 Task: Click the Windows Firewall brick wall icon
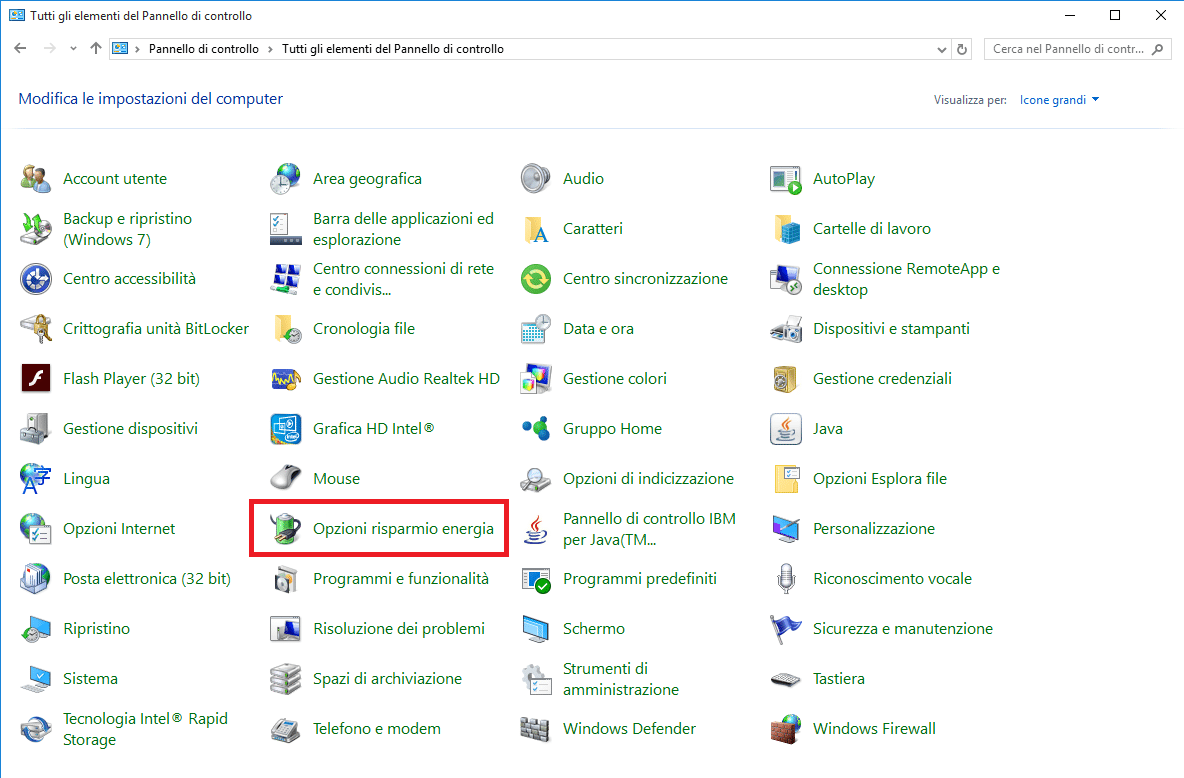[785, 728]
